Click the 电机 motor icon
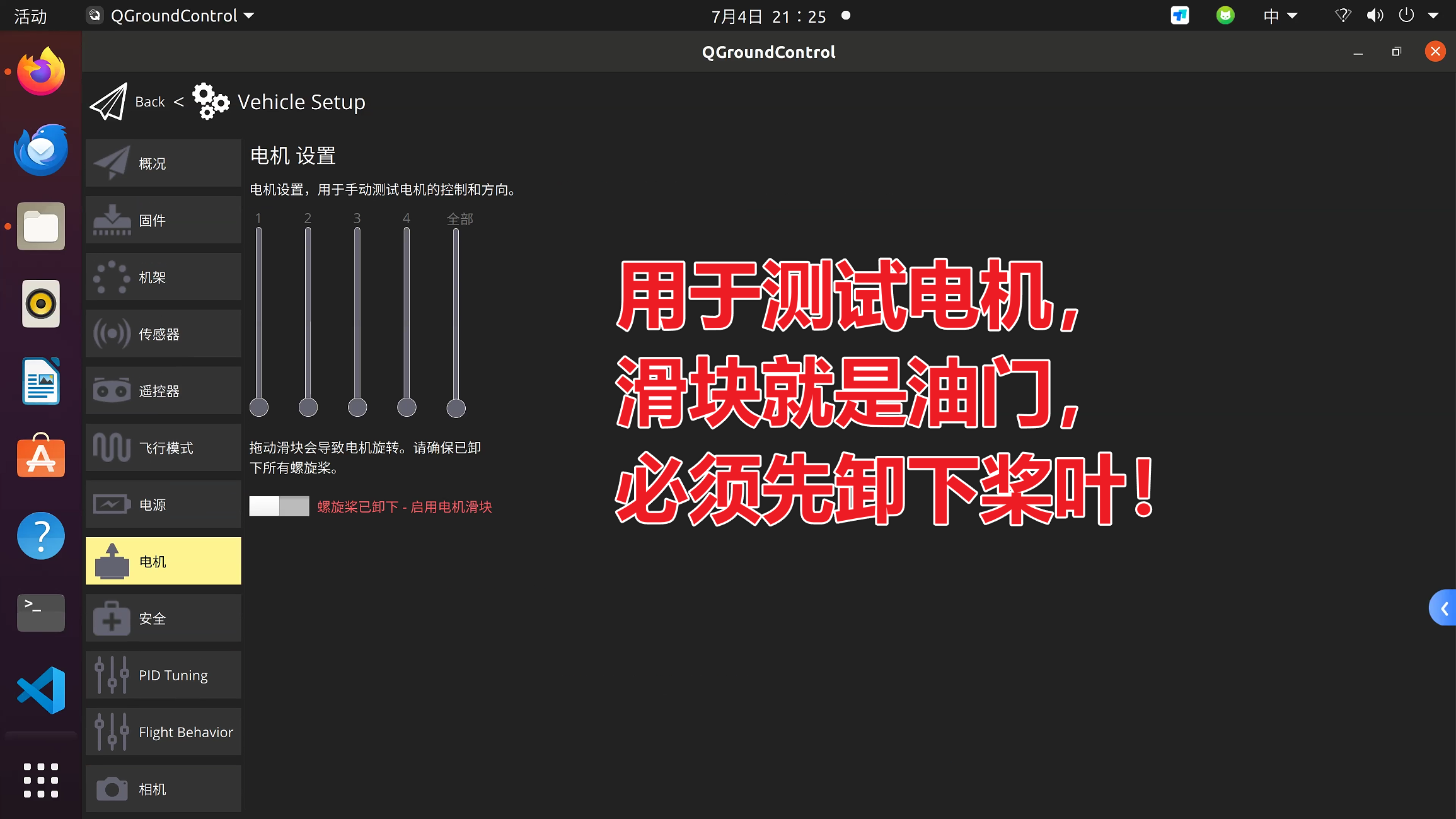Image resolution: width=1456 pixels, height=819 pixels. tap(112, 561)
